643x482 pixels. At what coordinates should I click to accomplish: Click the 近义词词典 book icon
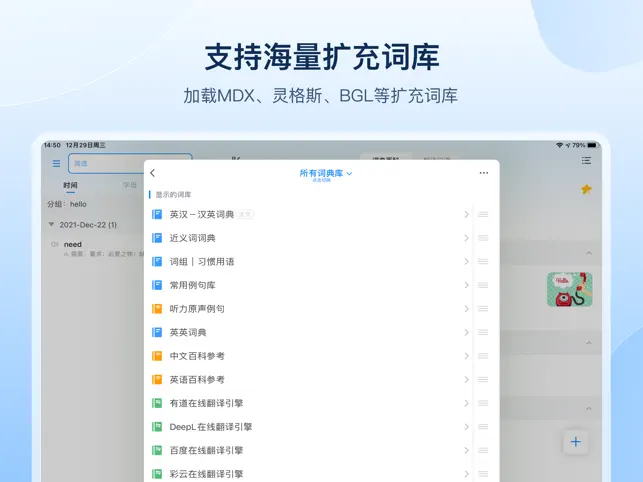[x=157, y=238]
